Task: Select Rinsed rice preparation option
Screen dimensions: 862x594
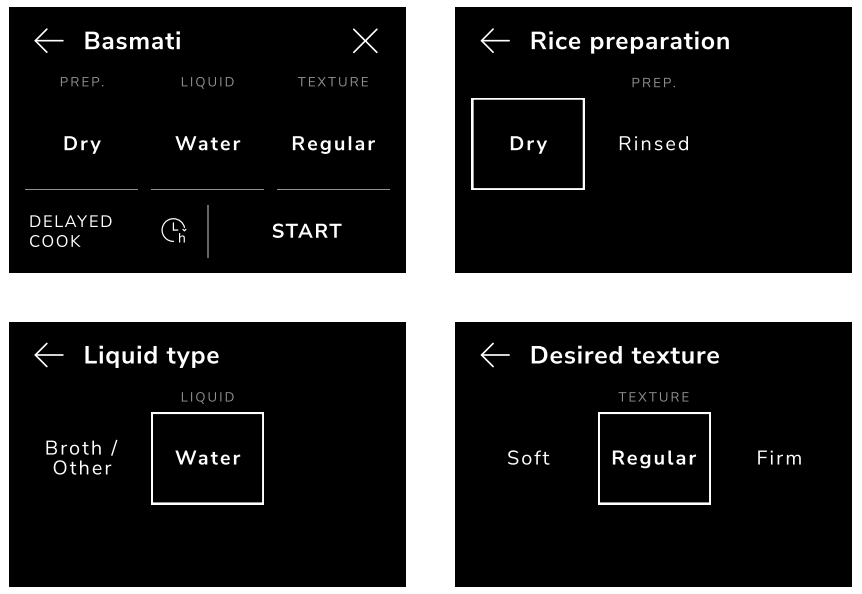Action: [x=654, y=144]
